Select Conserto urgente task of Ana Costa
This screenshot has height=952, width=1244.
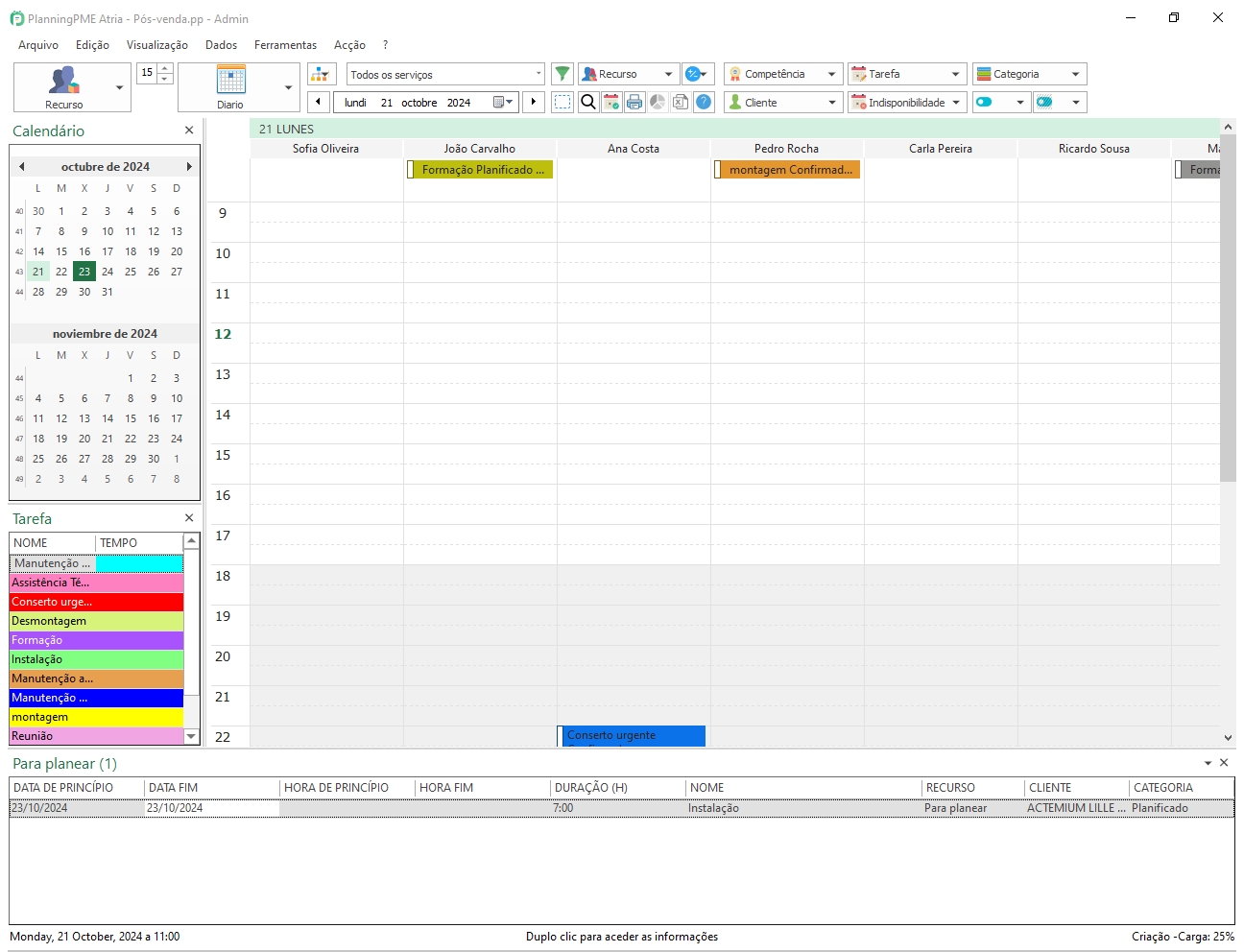point(632,736)
